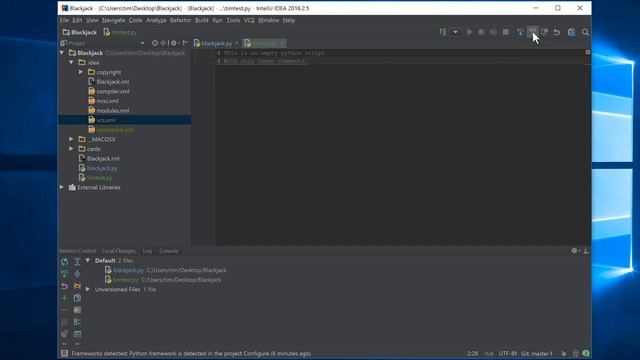Collapse the Default changelist
The height and width of the screenshot is (360, 640).
pos(88,260)
